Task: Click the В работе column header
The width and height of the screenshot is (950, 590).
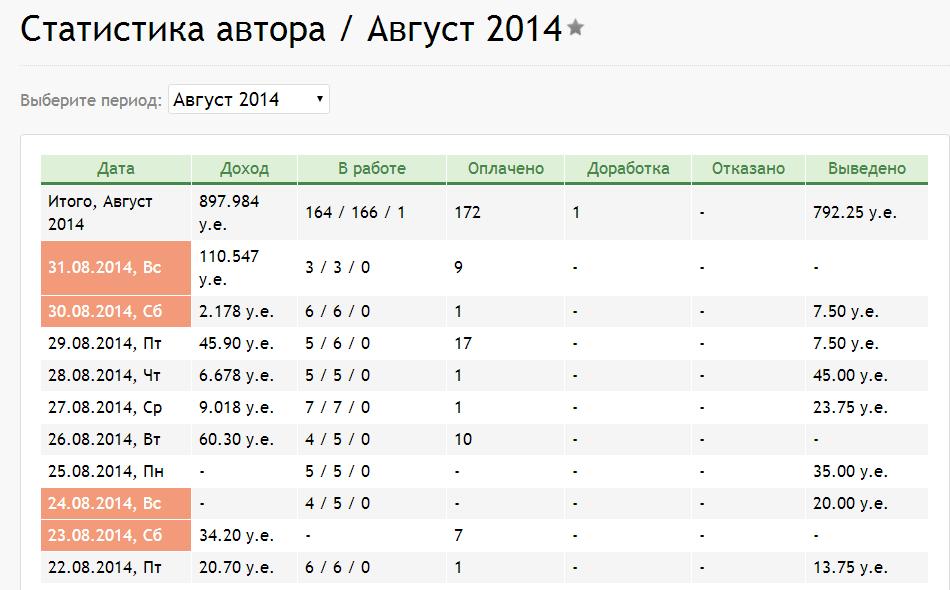Action: point(371,169)
